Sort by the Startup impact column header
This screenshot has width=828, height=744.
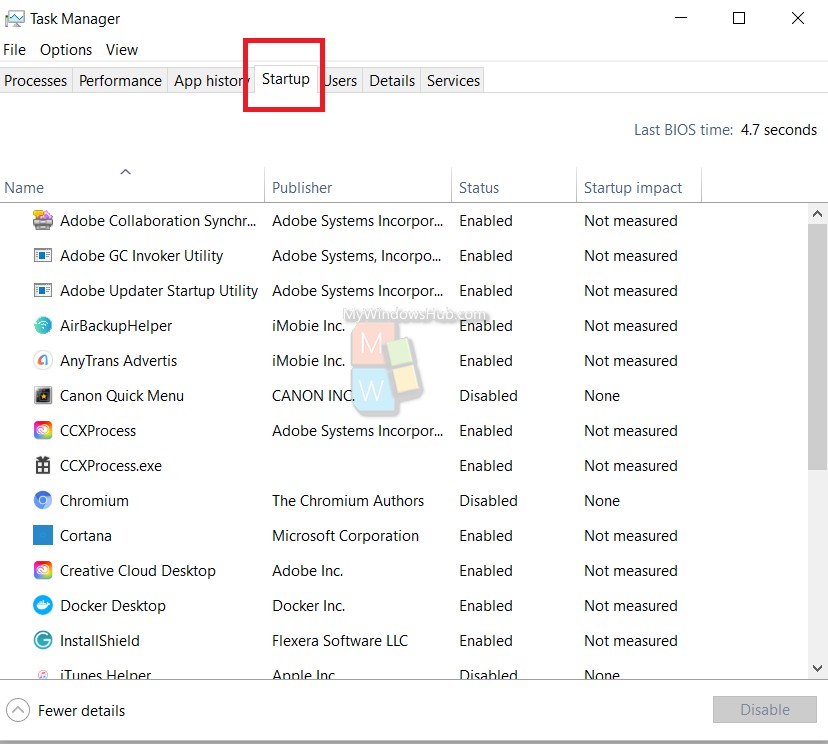point(639,185)
